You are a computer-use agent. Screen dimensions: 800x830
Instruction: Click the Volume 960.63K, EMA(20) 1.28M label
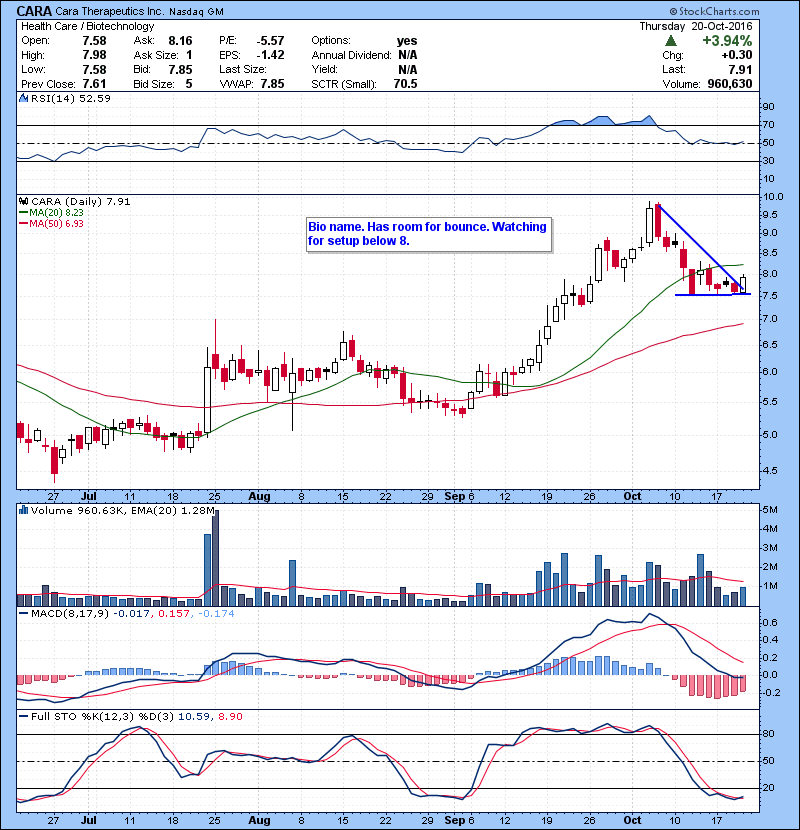(123, 511)
